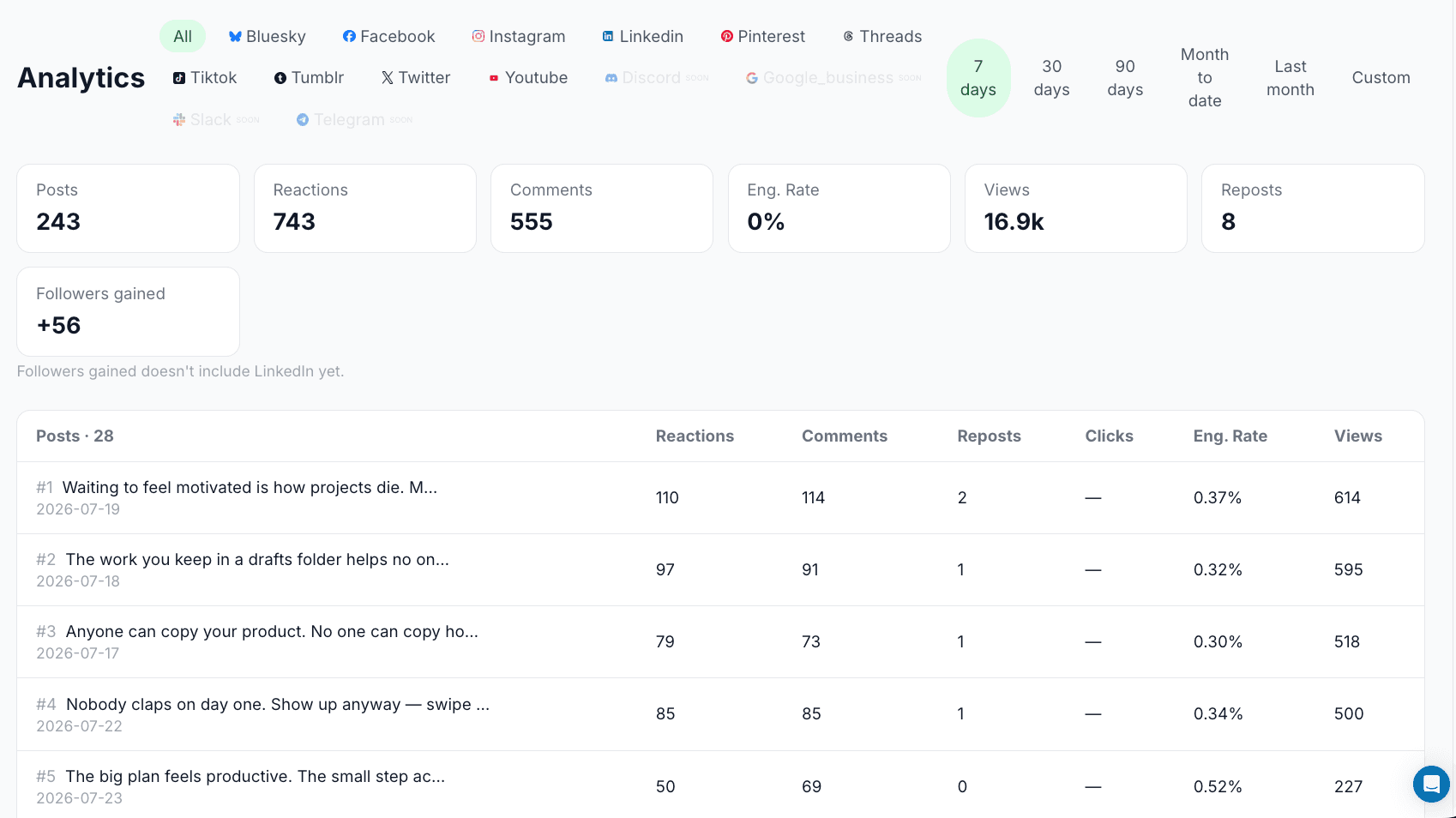Screen dimensions: 1456x818
Task: Filter analytics by Pinterest label
Action: [x=772, y=36]
